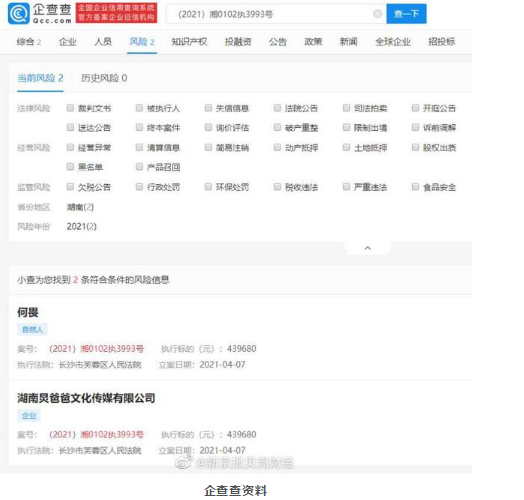Open the case number link under 何畏
524x500 pixels.
(96, 349)
